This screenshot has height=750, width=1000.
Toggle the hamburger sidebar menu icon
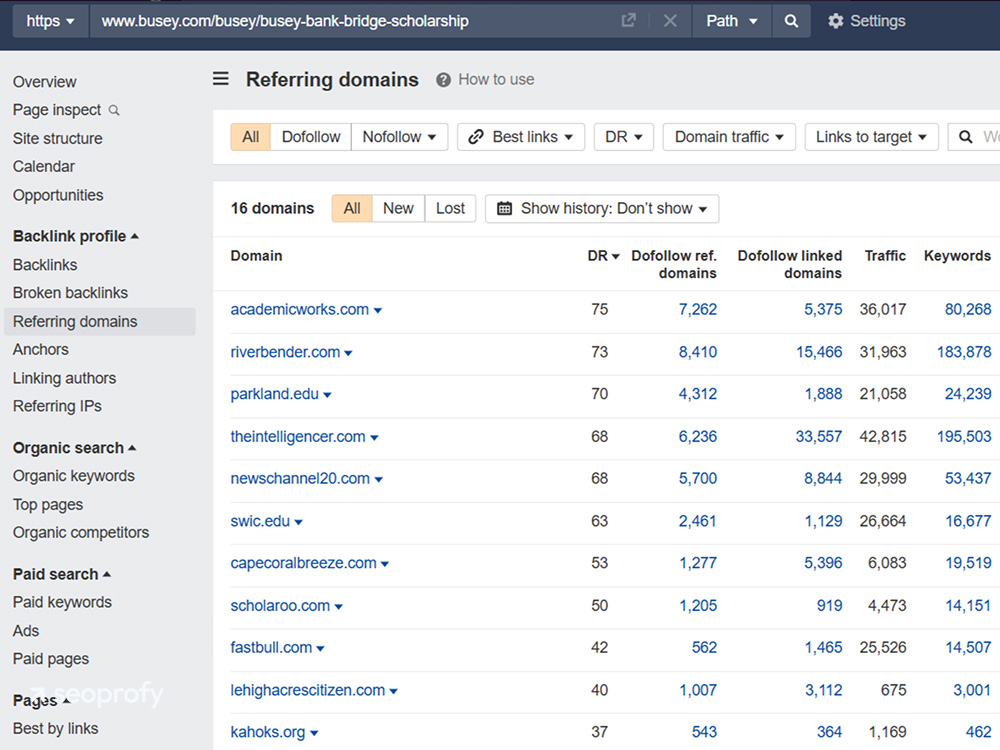pos(221,79)
